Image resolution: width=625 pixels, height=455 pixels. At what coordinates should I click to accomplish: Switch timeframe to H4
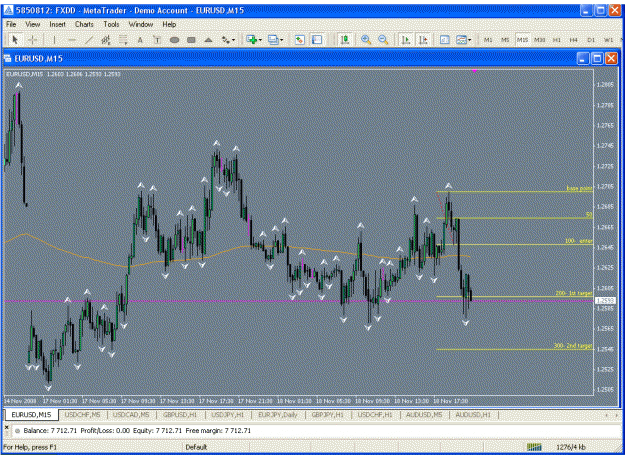point(574,40)
